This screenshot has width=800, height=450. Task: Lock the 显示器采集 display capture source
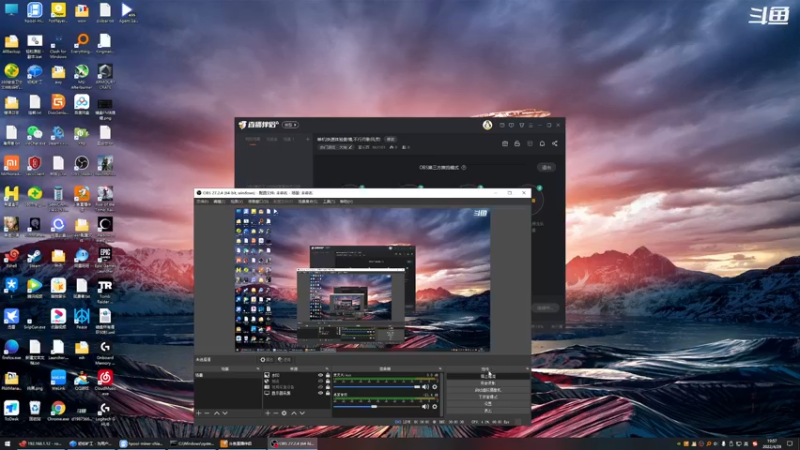tap(328, 393)
